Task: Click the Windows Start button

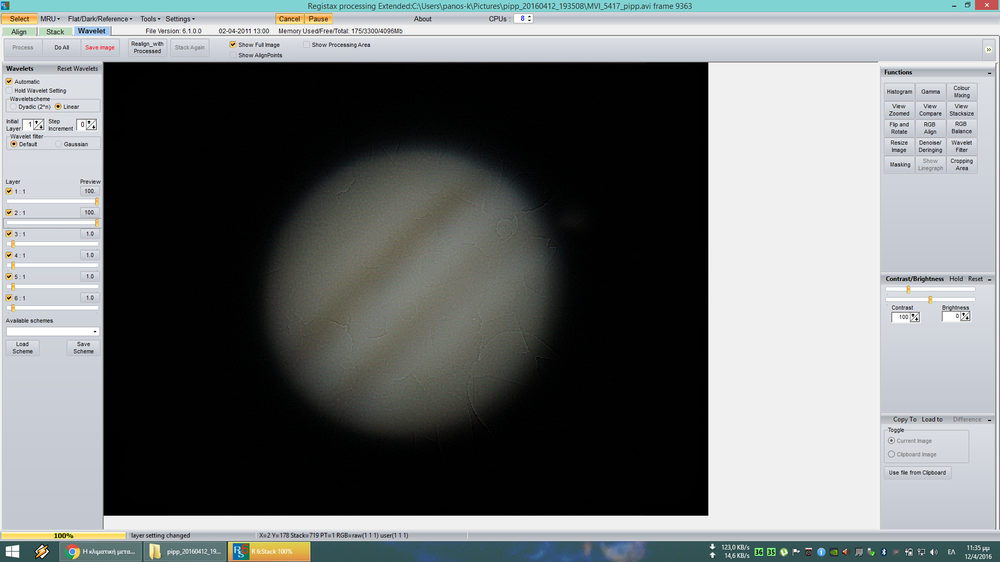Action: pyautogui.click(x=13, y=551)
